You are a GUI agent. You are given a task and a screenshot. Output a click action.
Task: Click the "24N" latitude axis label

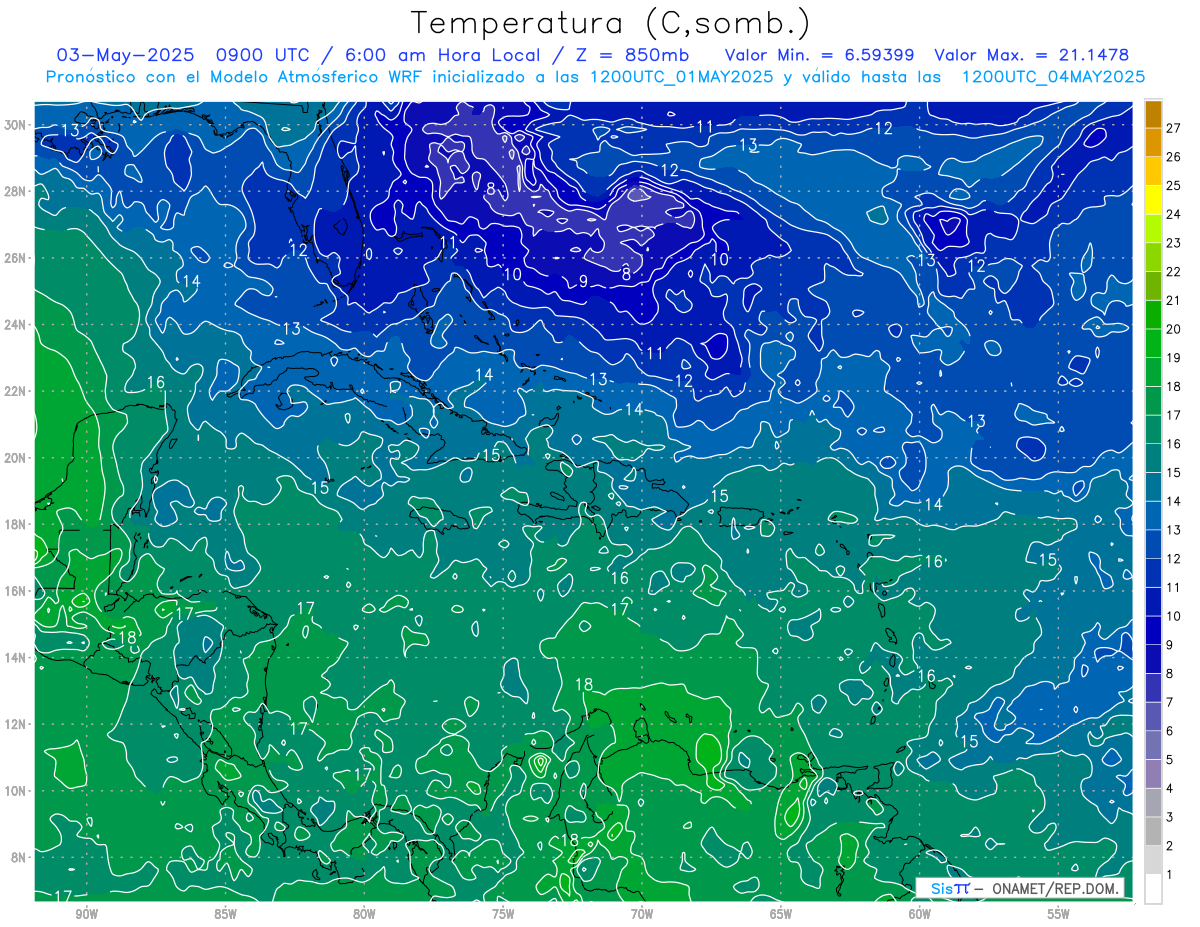tap(16, 325)
